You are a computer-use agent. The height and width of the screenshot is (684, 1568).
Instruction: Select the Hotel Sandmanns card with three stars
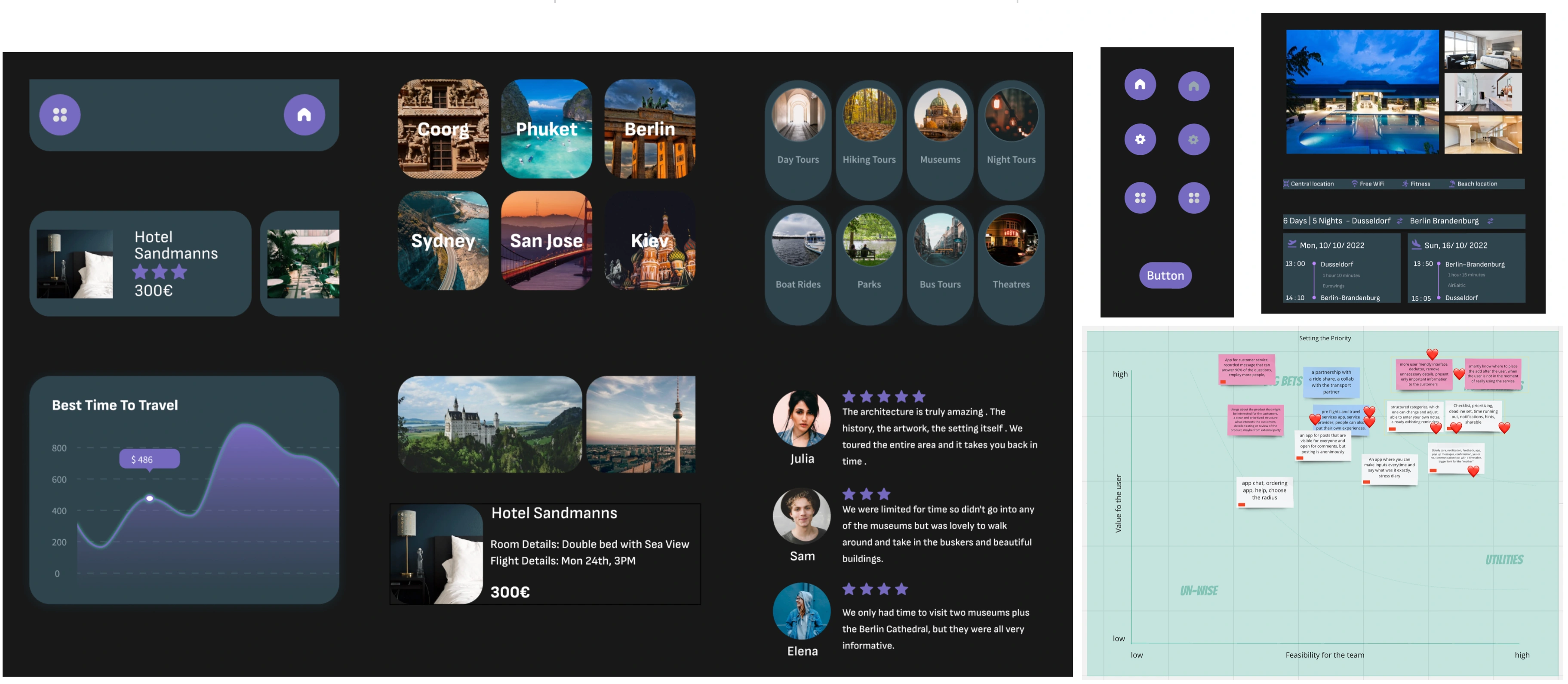pyautogui.click(x=140, y=263)
